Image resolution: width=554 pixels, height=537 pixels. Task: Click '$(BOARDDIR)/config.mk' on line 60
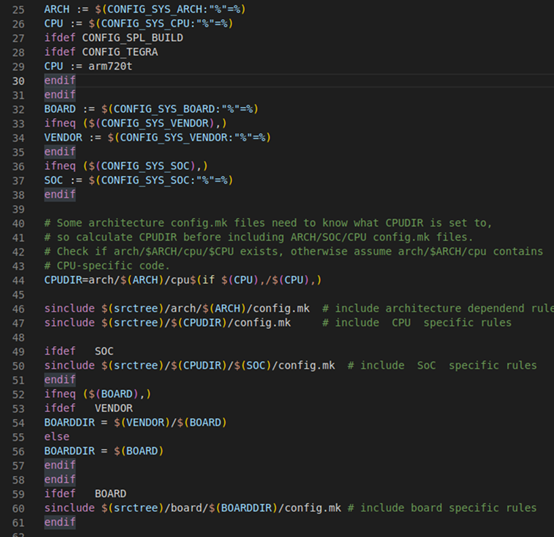pos(275,508)
